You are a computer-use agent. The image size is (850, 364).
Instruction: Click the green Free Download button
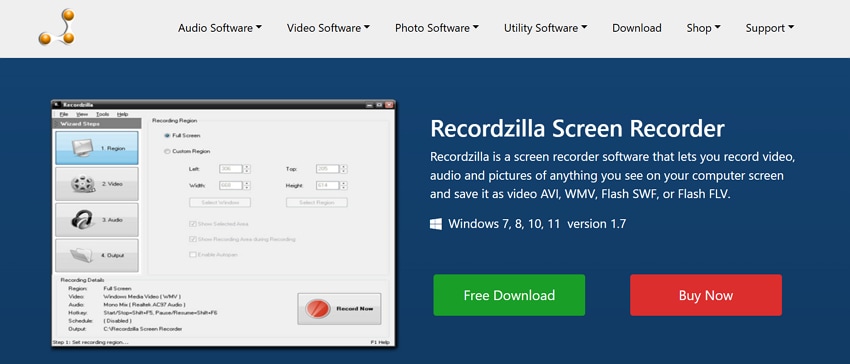click(509, 295)
